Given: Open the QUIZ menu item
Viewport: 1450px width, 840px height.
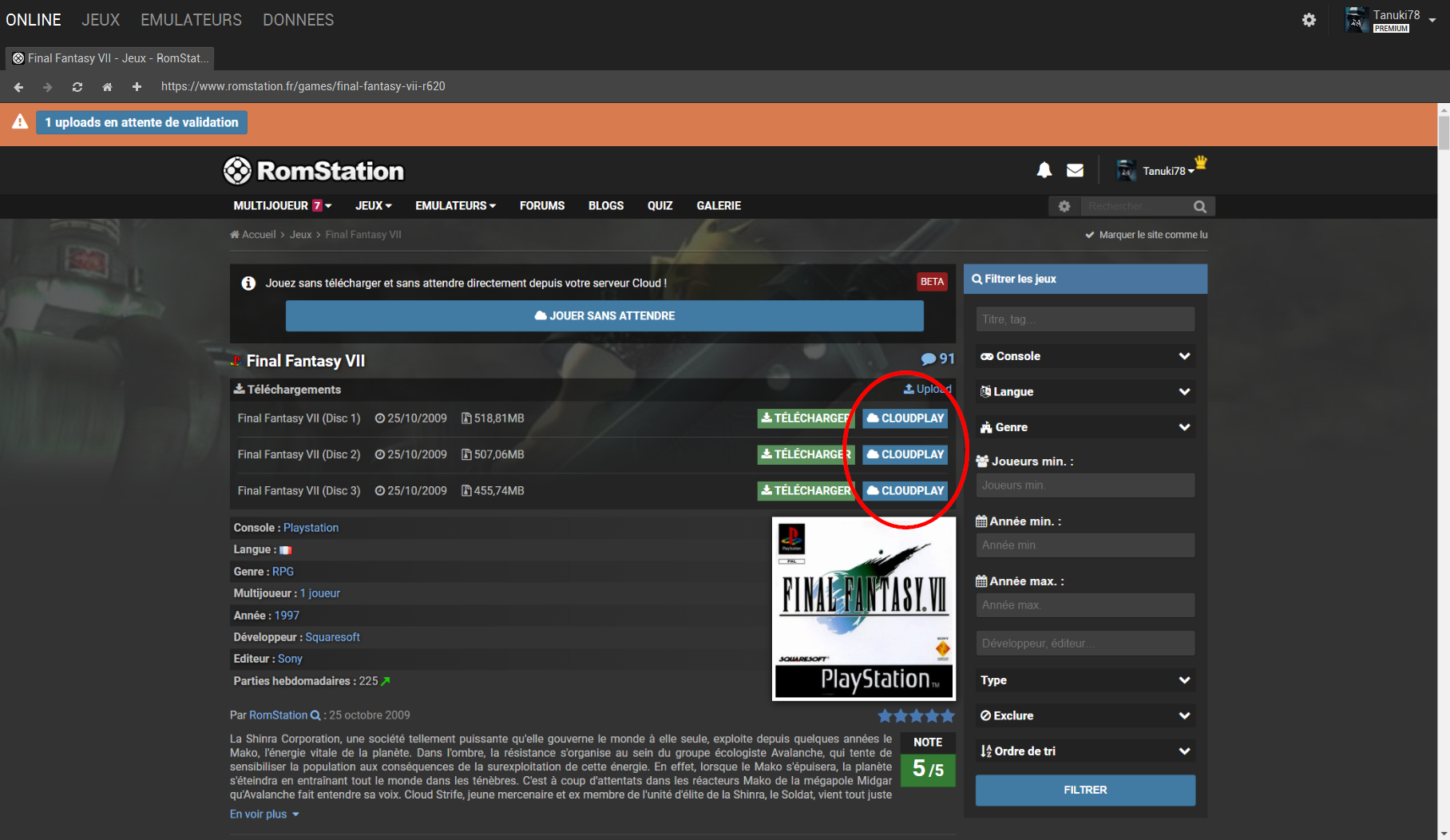Looking at the screenshot, I should 660,206.
